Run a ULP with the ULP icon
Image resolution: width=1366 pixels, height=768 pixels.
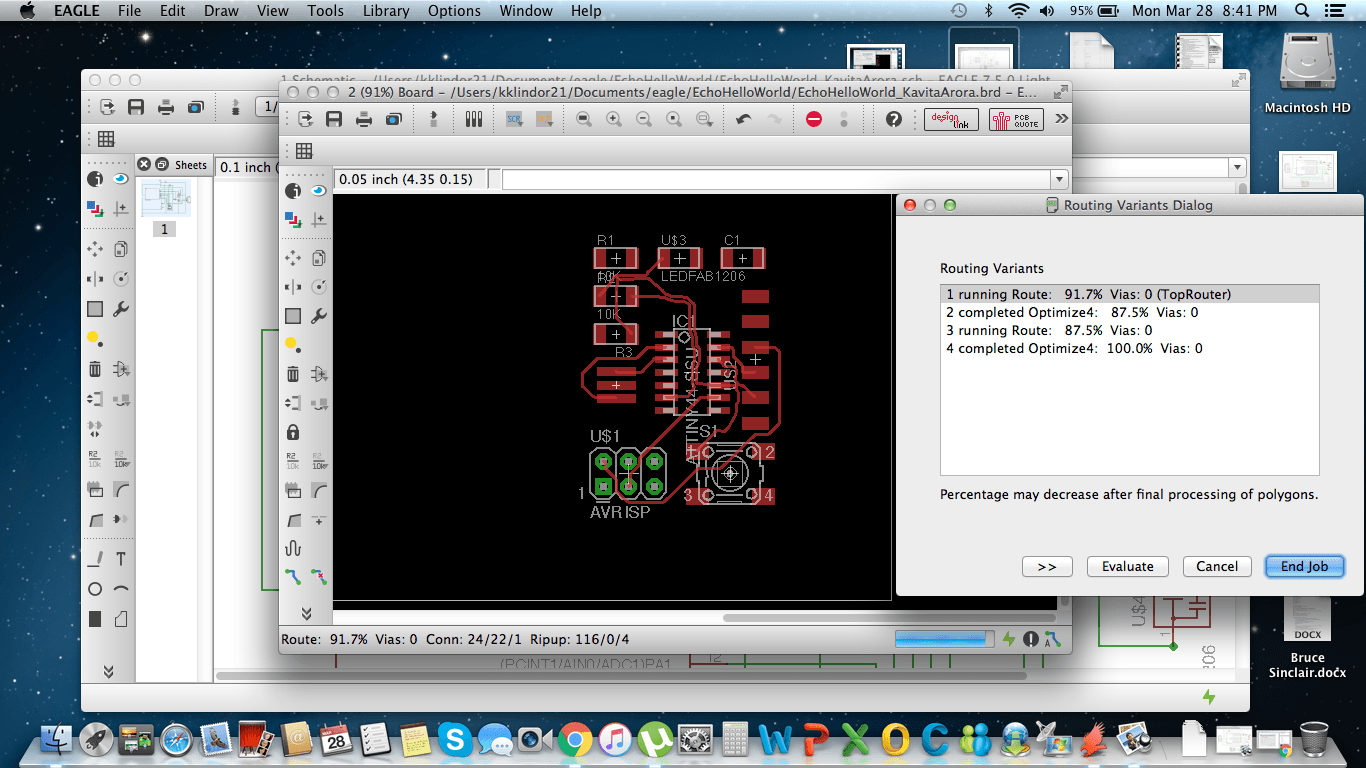544,119
